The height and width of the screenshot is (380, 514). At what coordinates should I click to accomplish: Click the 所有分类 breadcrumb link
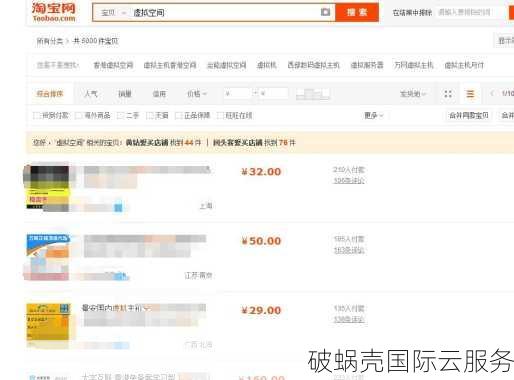point(50,41)
